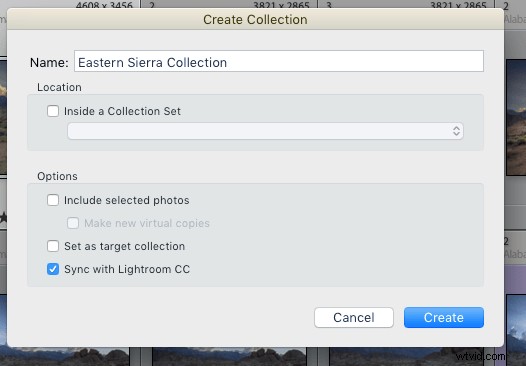Viewport: 526px width, 366px height.
Task: Click grid cell 3 header showing 3821 x 2865
Action: [406, 4]
